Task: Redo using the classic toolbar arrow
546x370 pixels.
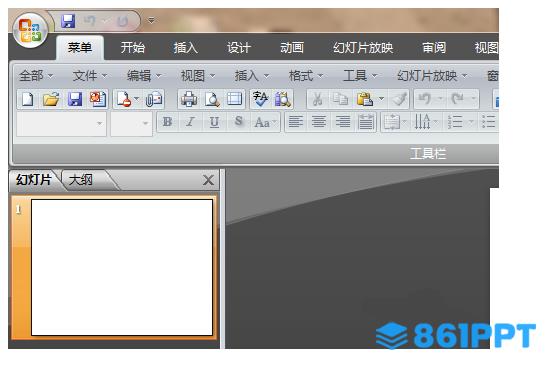Action: (x=457, y=99)
